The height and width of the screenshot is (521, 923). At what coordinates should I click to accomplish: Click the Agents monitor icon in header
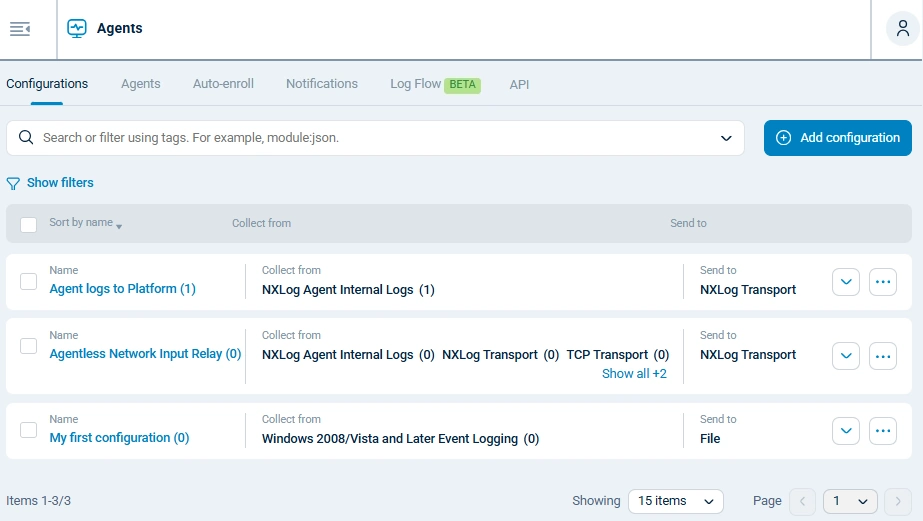77,29
